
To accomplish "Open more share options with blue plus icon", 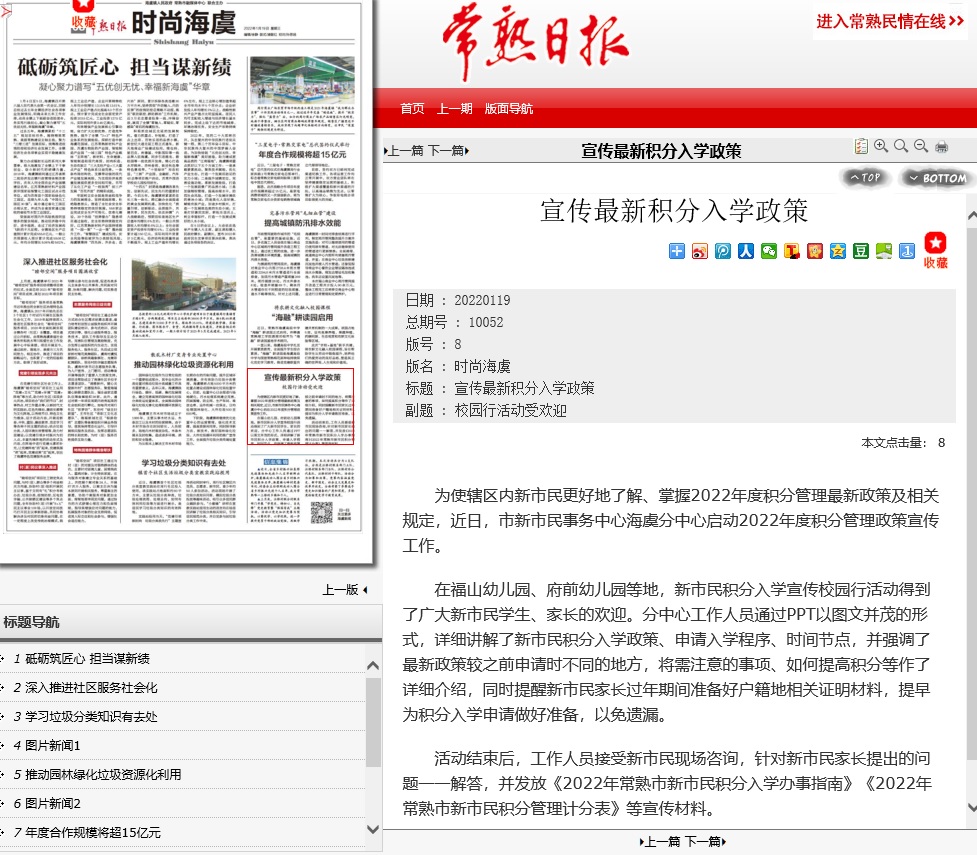I will [677, 251].
